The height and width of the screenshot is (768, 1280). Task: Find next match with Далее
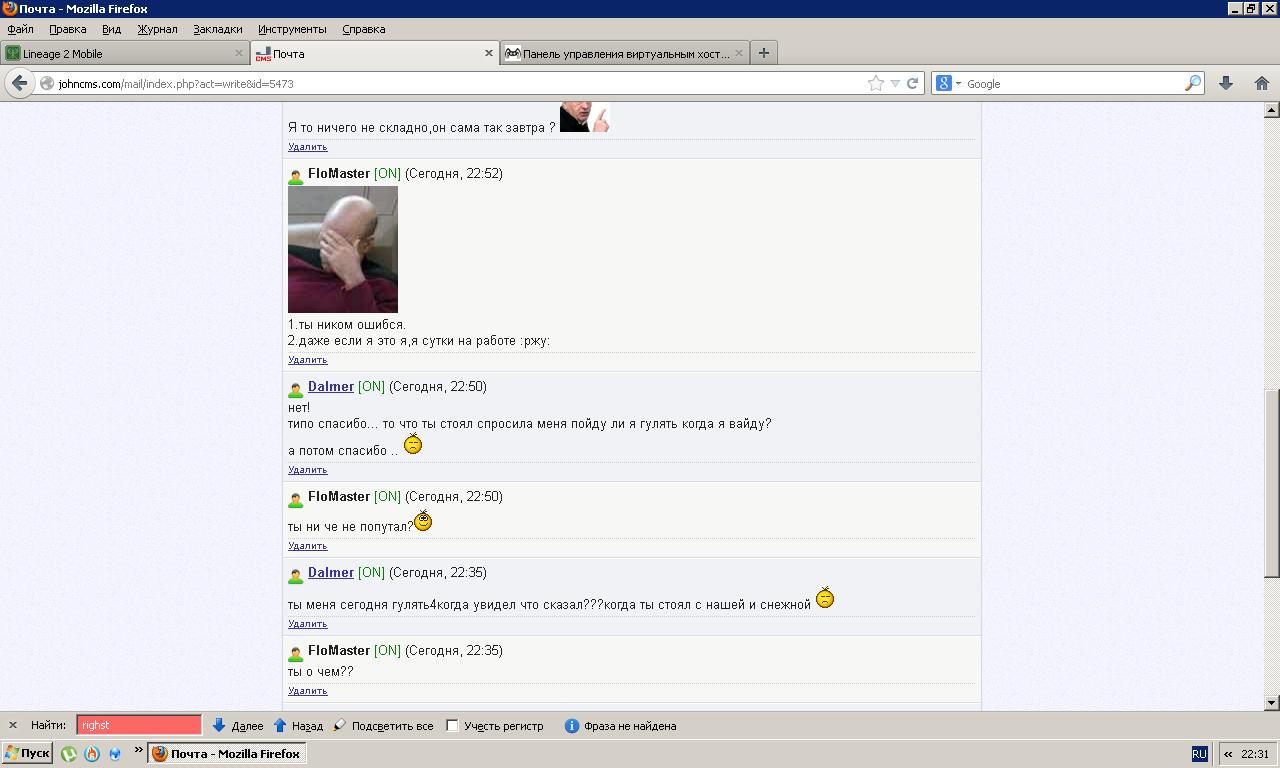tap(238, 726)
